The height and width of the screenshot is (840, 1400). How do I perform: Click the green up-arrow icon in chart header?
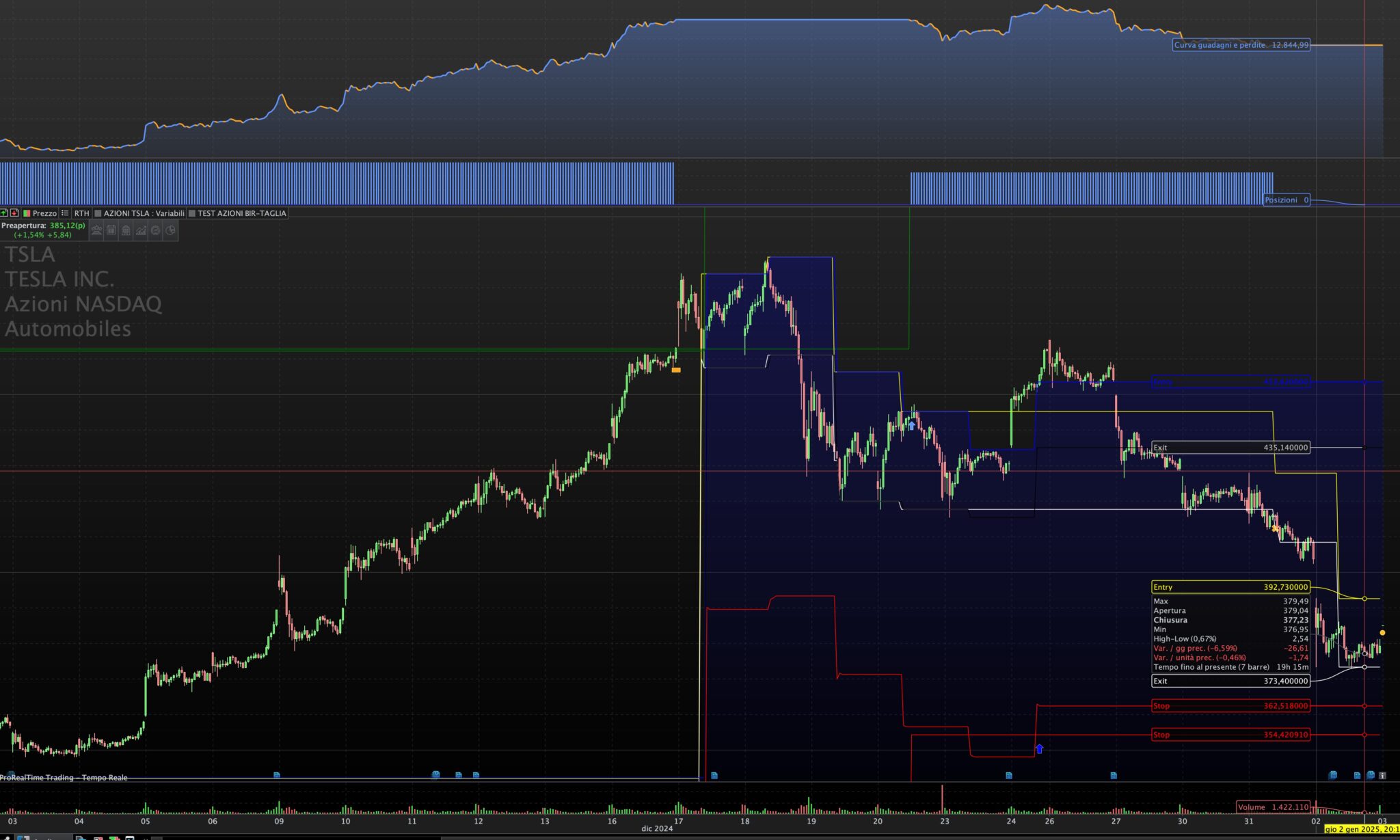pos(4,213)
